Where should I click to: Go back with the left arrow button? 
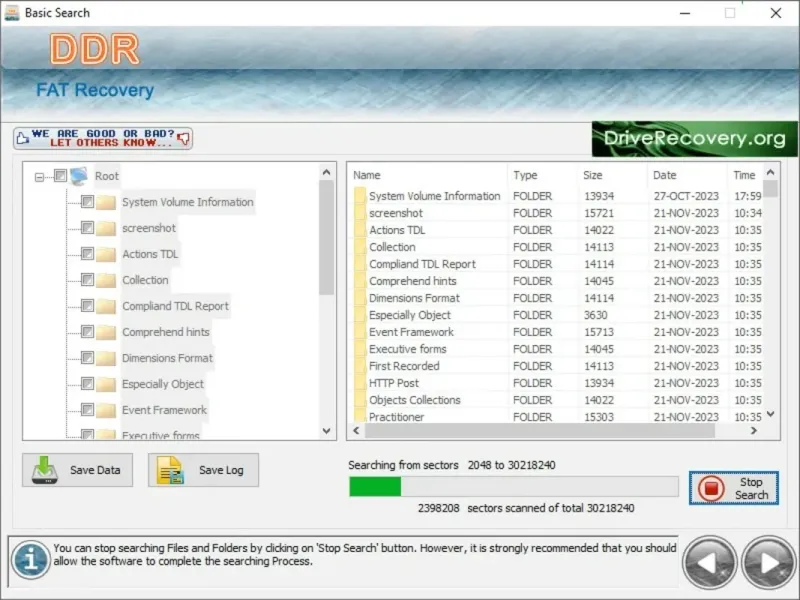click(710, 563)
